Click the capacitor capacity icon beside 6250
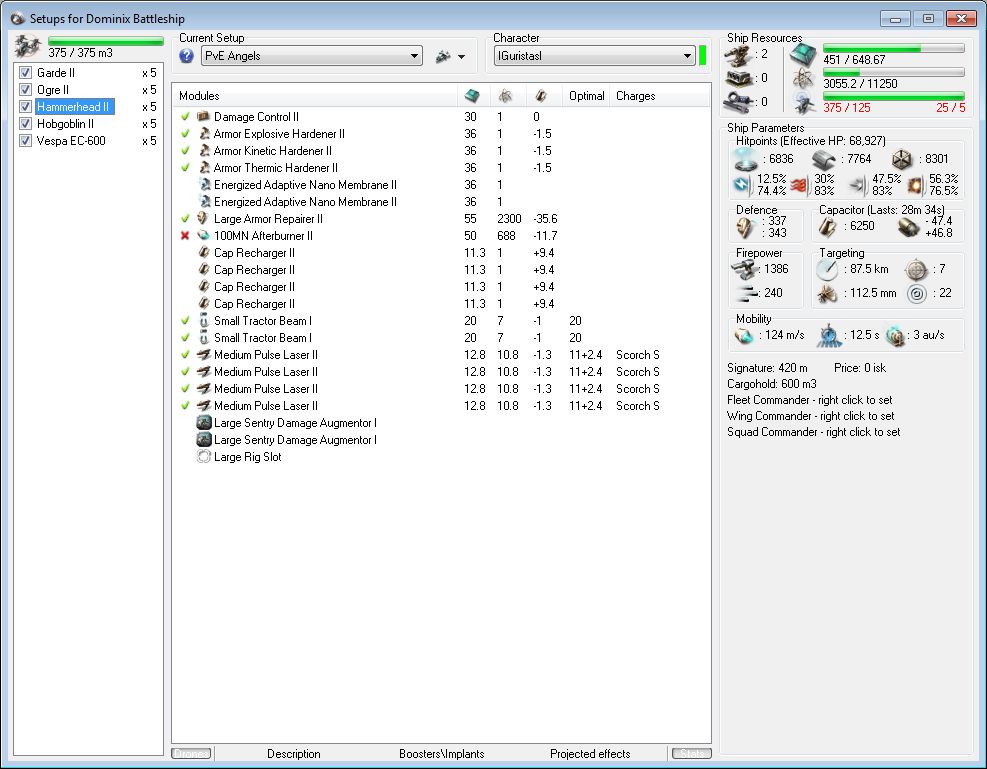This screenshot has width=987, height=769. tap(828, 227)
